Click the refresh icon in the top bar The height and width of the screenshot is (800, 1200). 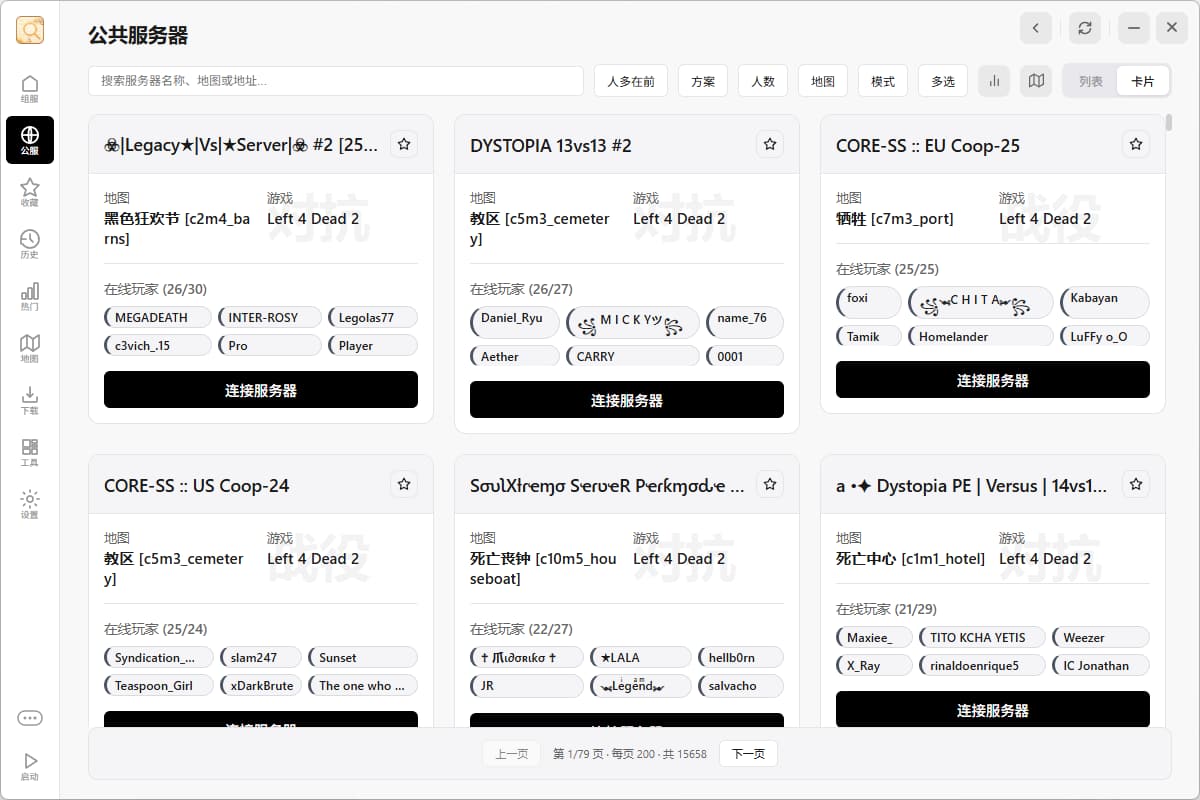tap(1084, 28)
